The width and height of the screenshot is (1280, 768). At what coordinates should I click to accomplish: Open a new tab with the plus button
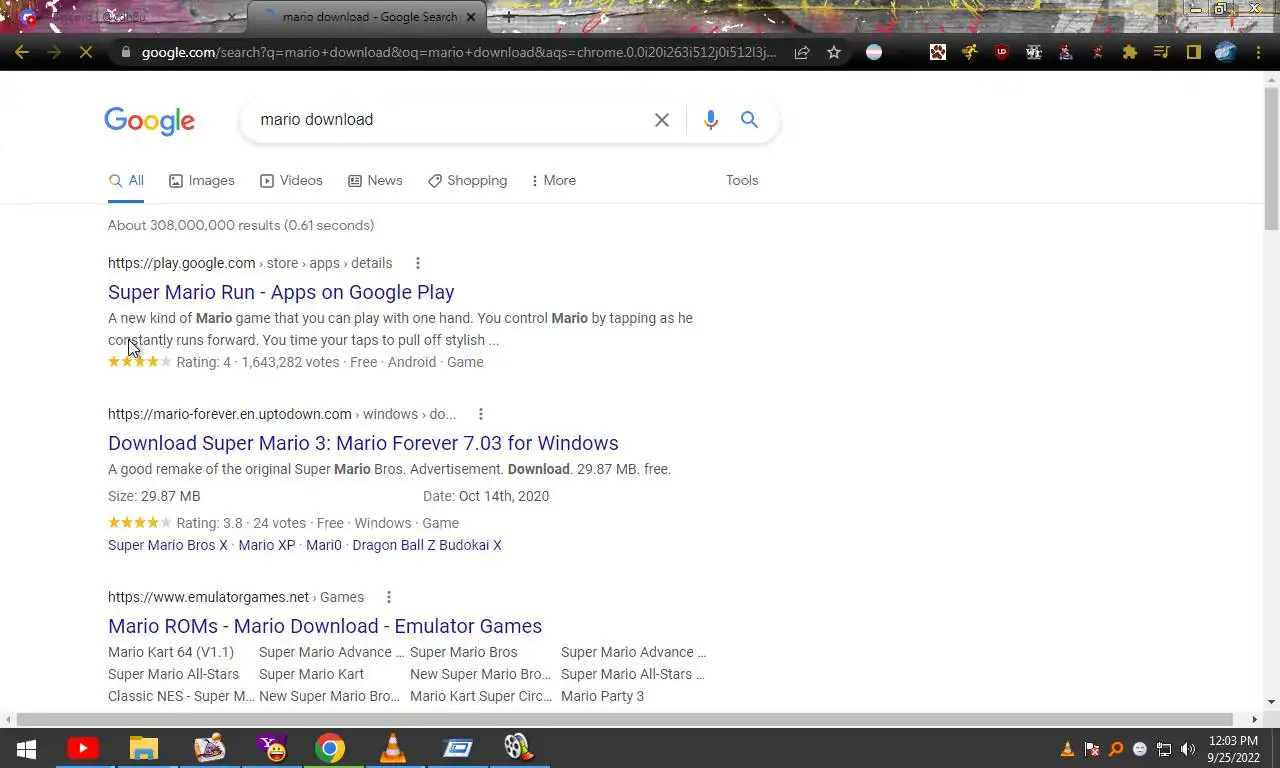click(x=509, y=17)
